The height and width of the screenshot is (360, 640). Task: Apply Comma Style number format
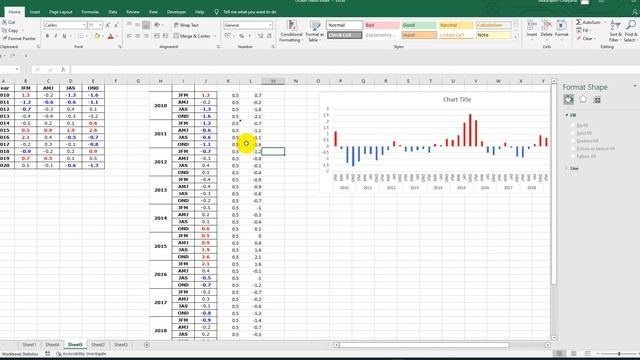tap(250, 36)
